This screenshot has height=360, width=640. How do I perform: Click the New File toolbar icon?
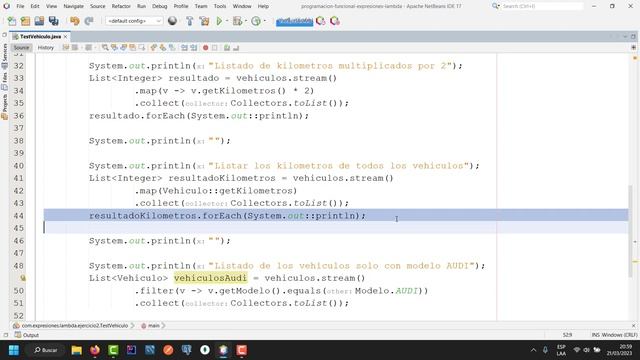tap(12, 21)
